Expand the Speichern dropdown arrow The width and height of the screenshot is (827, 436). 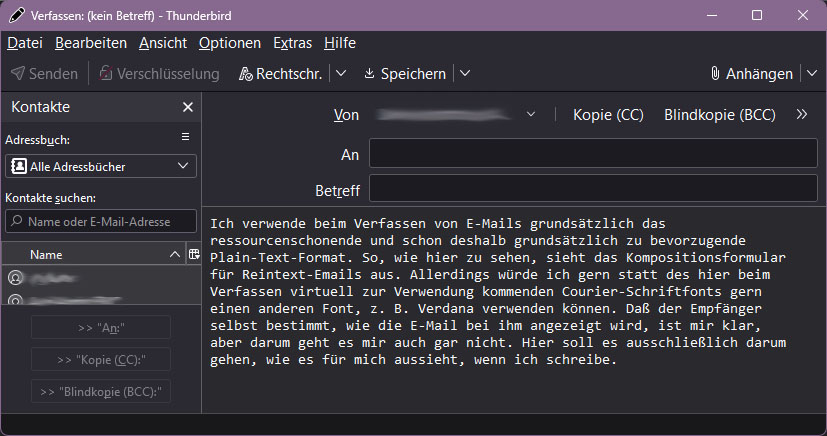tap(465, 73)
